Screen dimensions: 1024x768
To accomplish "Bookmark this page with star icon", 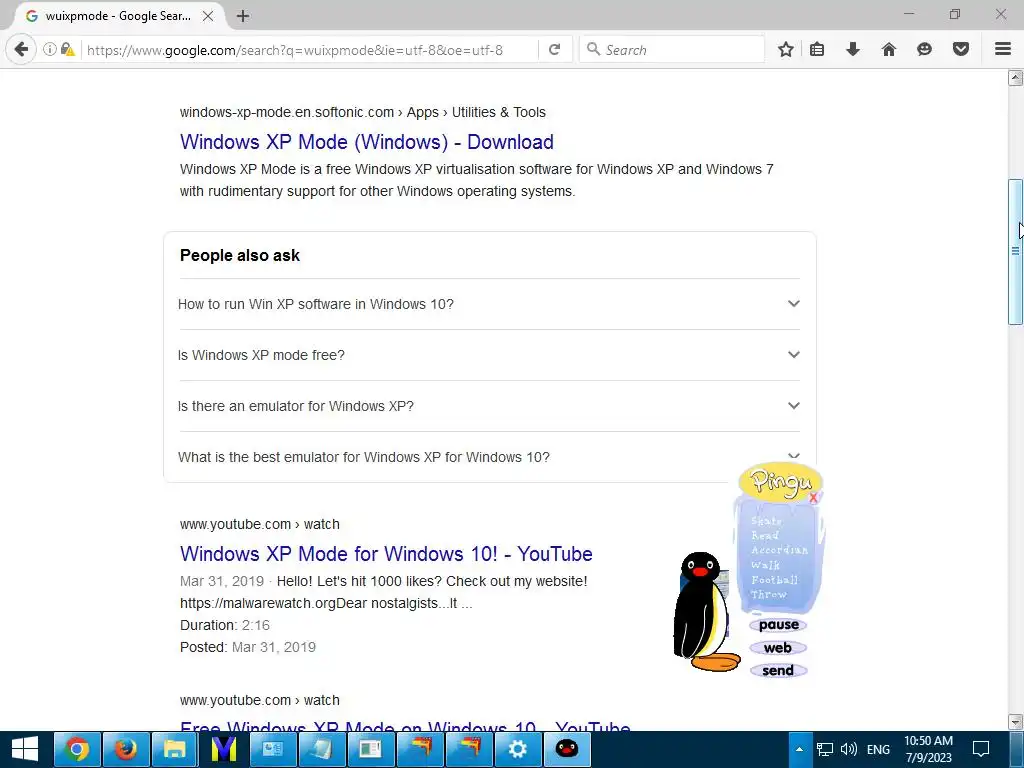I will (x=786, y=49).
